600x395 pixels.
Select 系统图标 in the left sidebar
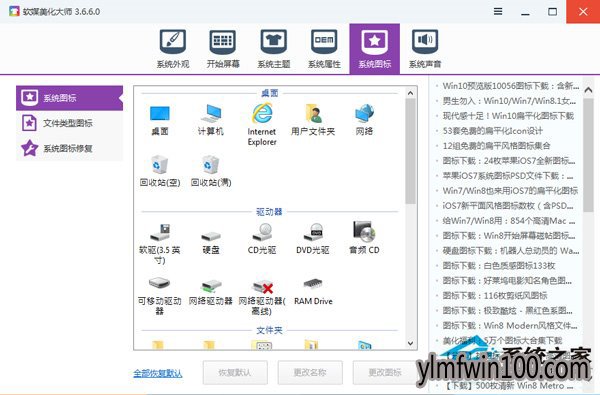point(69,98)
